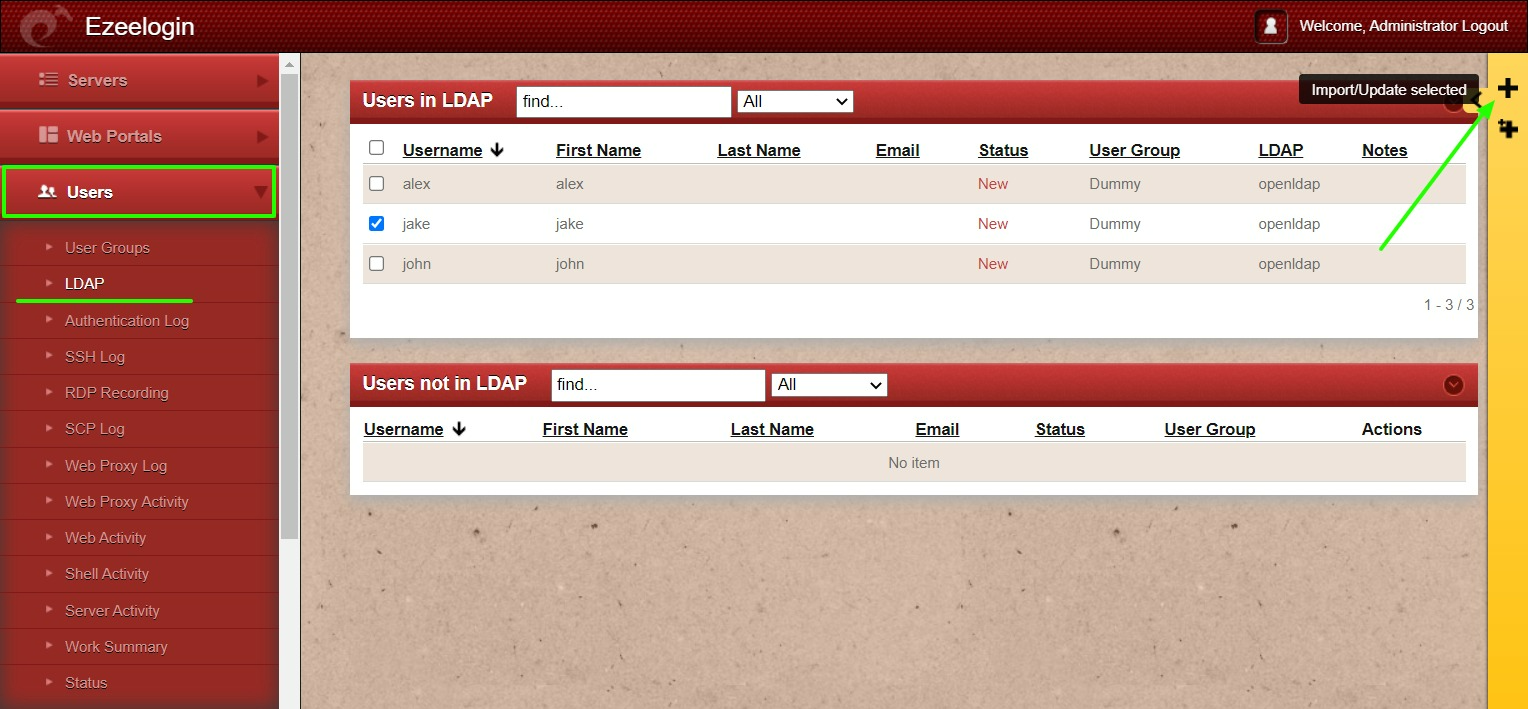This screenshot has width=1528, height=709.
Task: Click the Import/Update selected plus icon
Action: coord(1507,89)
